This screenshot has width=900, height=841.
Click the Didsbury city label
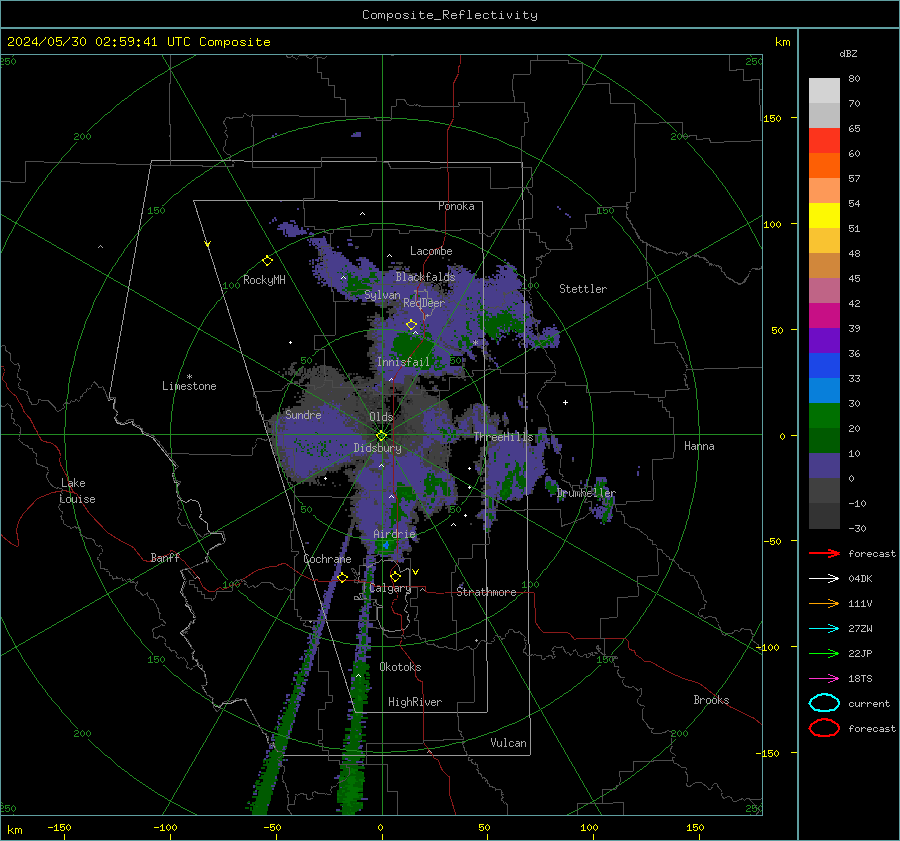(x=377, y=448)
